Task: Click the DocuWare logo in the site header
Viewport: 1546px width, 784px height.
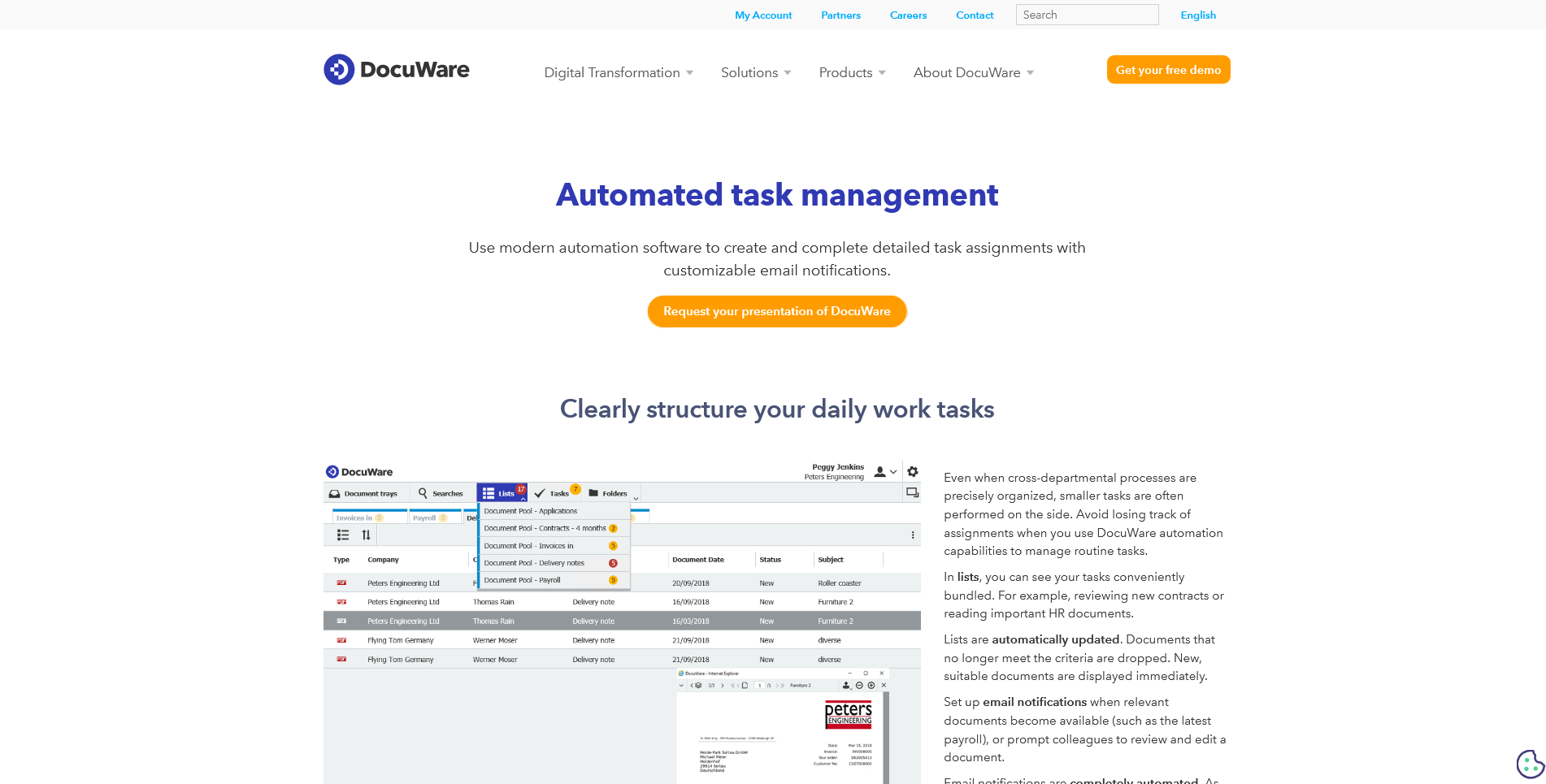Action: [x=396, y=70]
